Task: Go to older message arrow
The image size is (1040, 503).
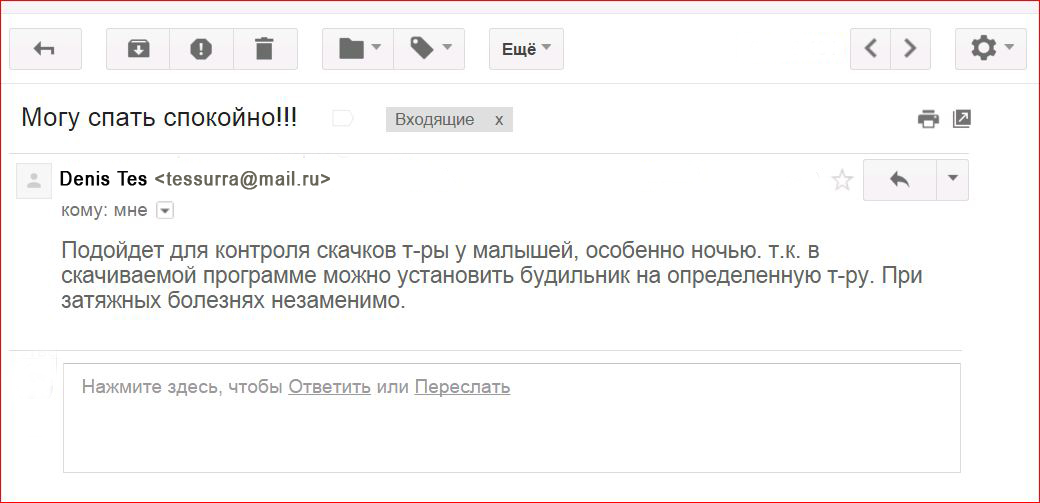Action: tap(910, 49)
